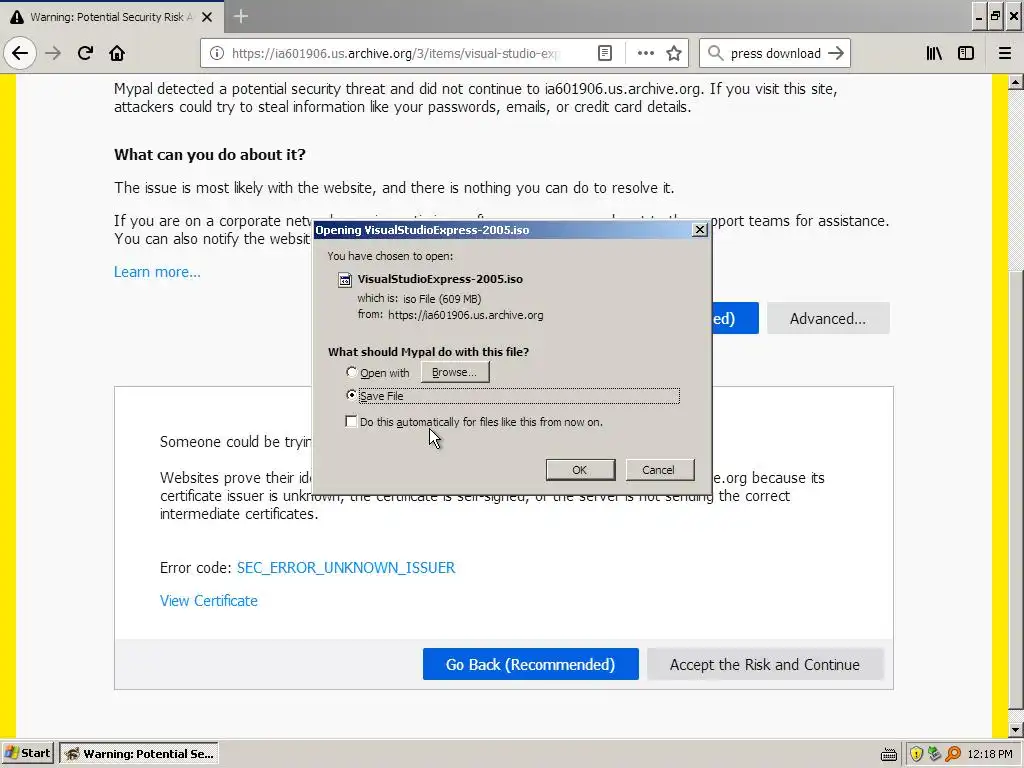This screenshot has width=1024, height=768.
Task: Show sidebars icon
Action: tap(966, 53)
